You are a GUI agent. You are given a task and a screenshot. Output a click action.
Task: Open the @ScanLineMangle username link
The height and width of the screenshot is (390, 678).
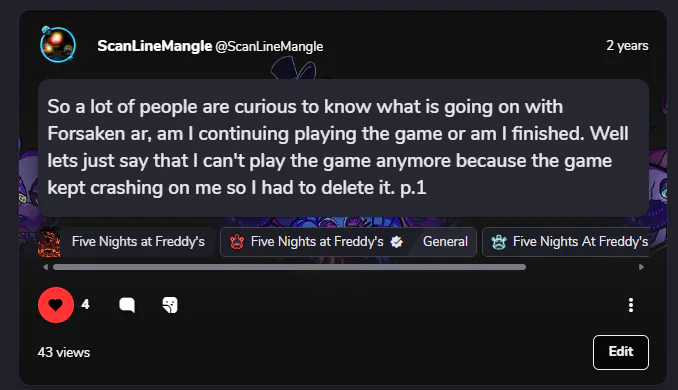point(269,46)
